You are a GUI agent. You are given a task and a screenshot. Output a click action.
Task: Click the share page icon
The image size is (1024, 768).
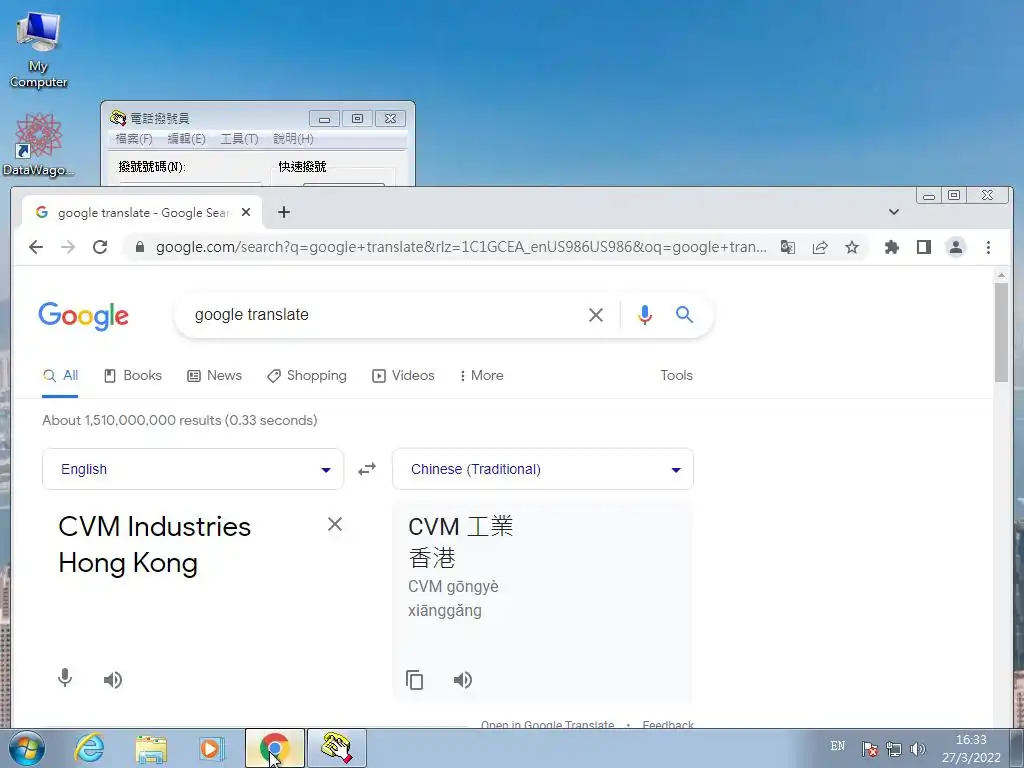[x=820, y=248]
